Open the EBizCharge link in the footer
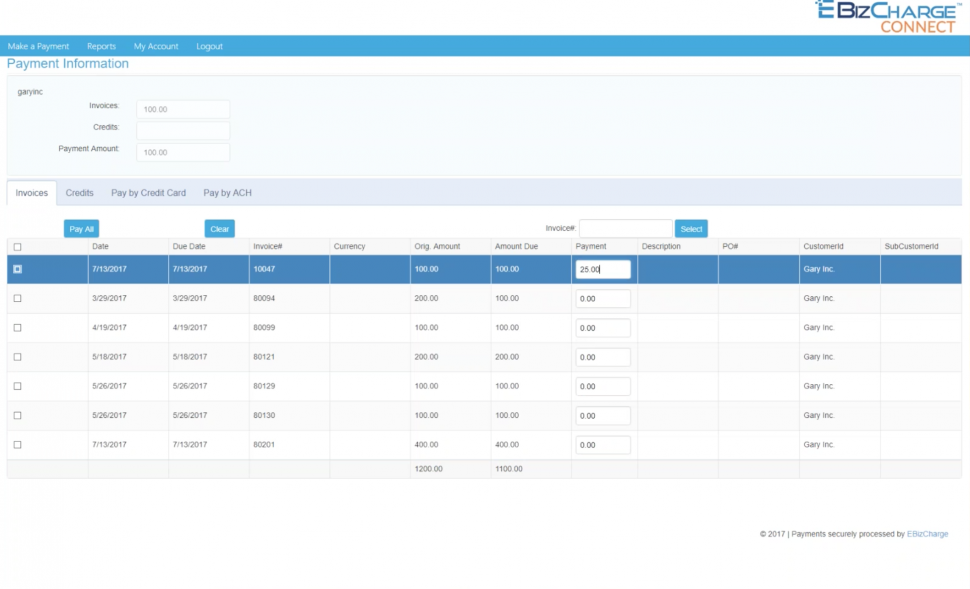Image resolution: width=970 pixels, height=589 pixels. 927,533
